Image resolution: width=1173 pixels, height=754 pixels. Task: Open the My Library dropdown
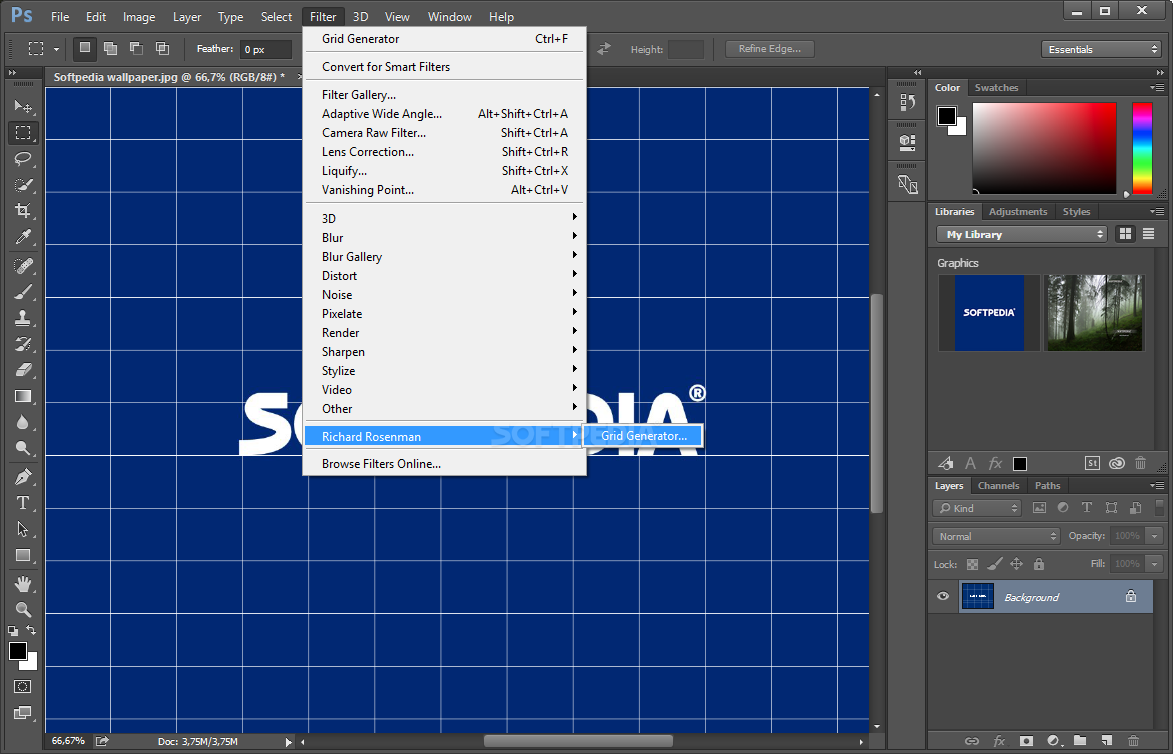tap(1022, 234)
